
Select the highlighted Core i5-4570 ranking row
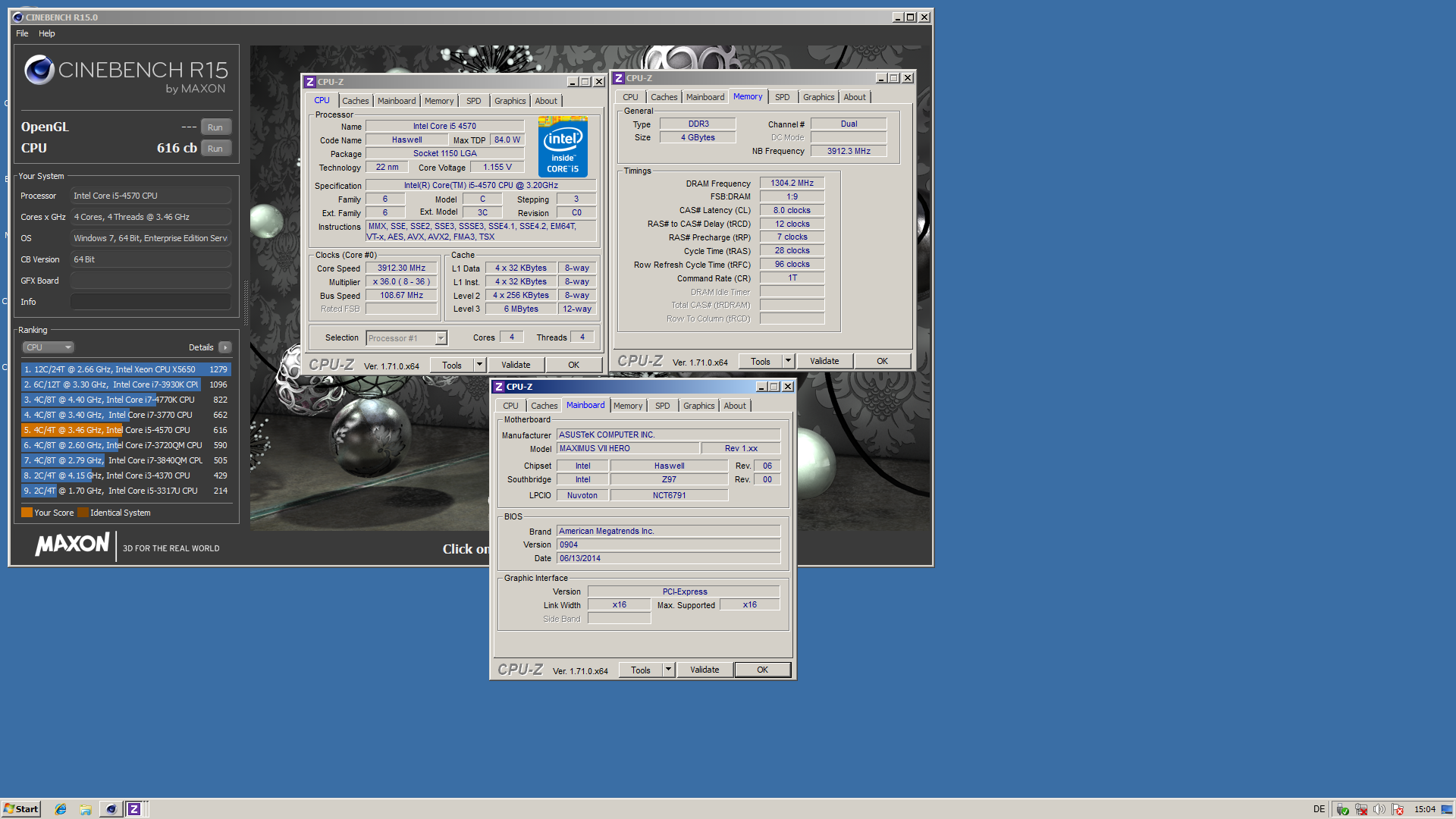pyautogui.click(x=126, y=430)
